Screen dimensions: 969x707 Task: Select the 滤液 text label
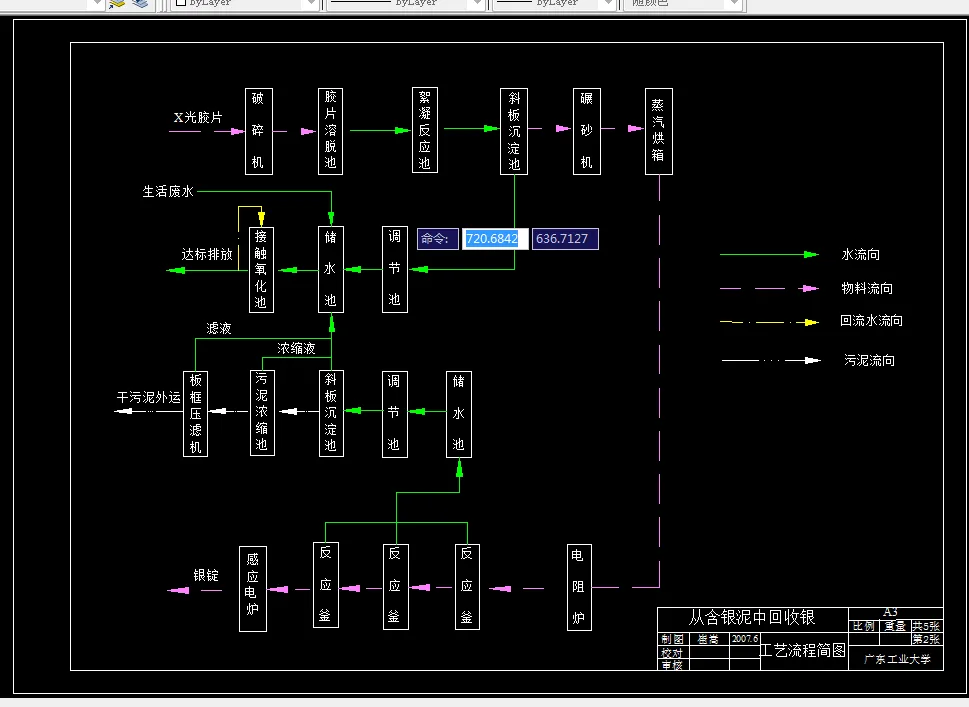point(219,328)
